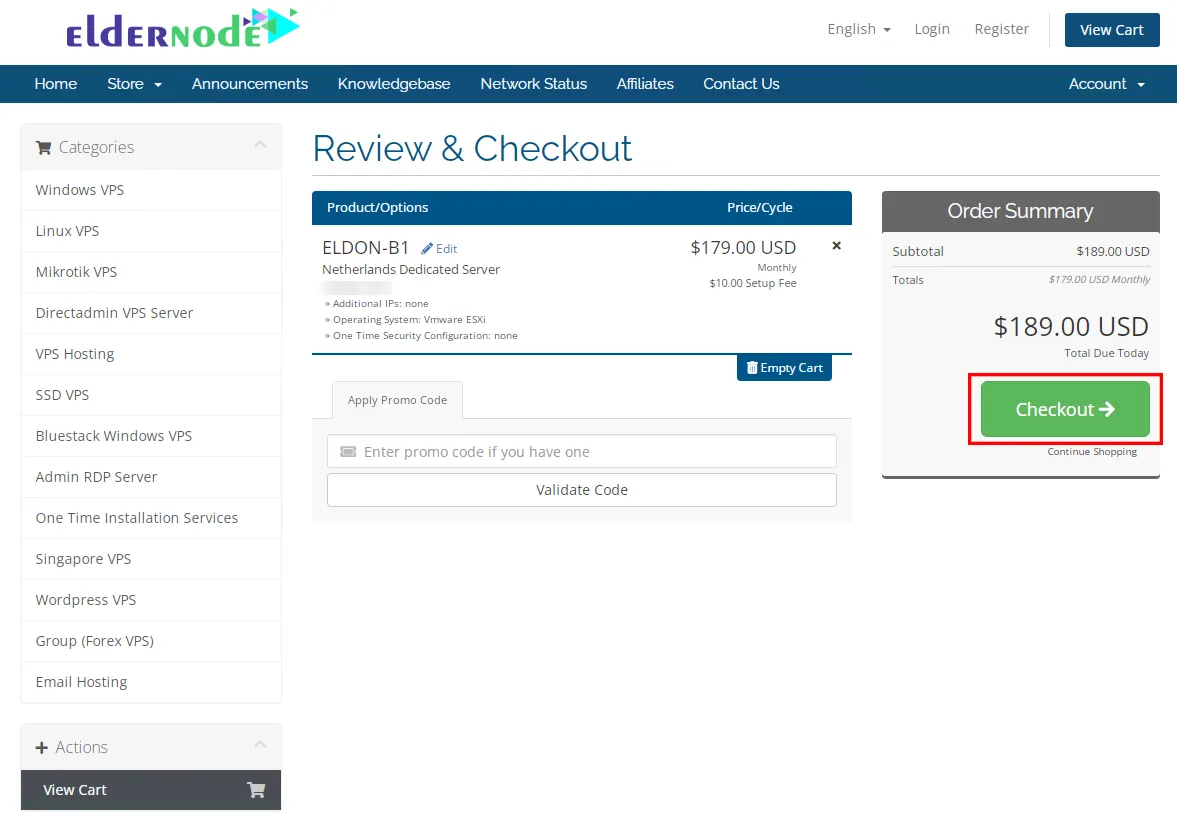Click the Validate Code button
The width and height of the screenshot is (1177, 814).
click(x=582, y=490)
